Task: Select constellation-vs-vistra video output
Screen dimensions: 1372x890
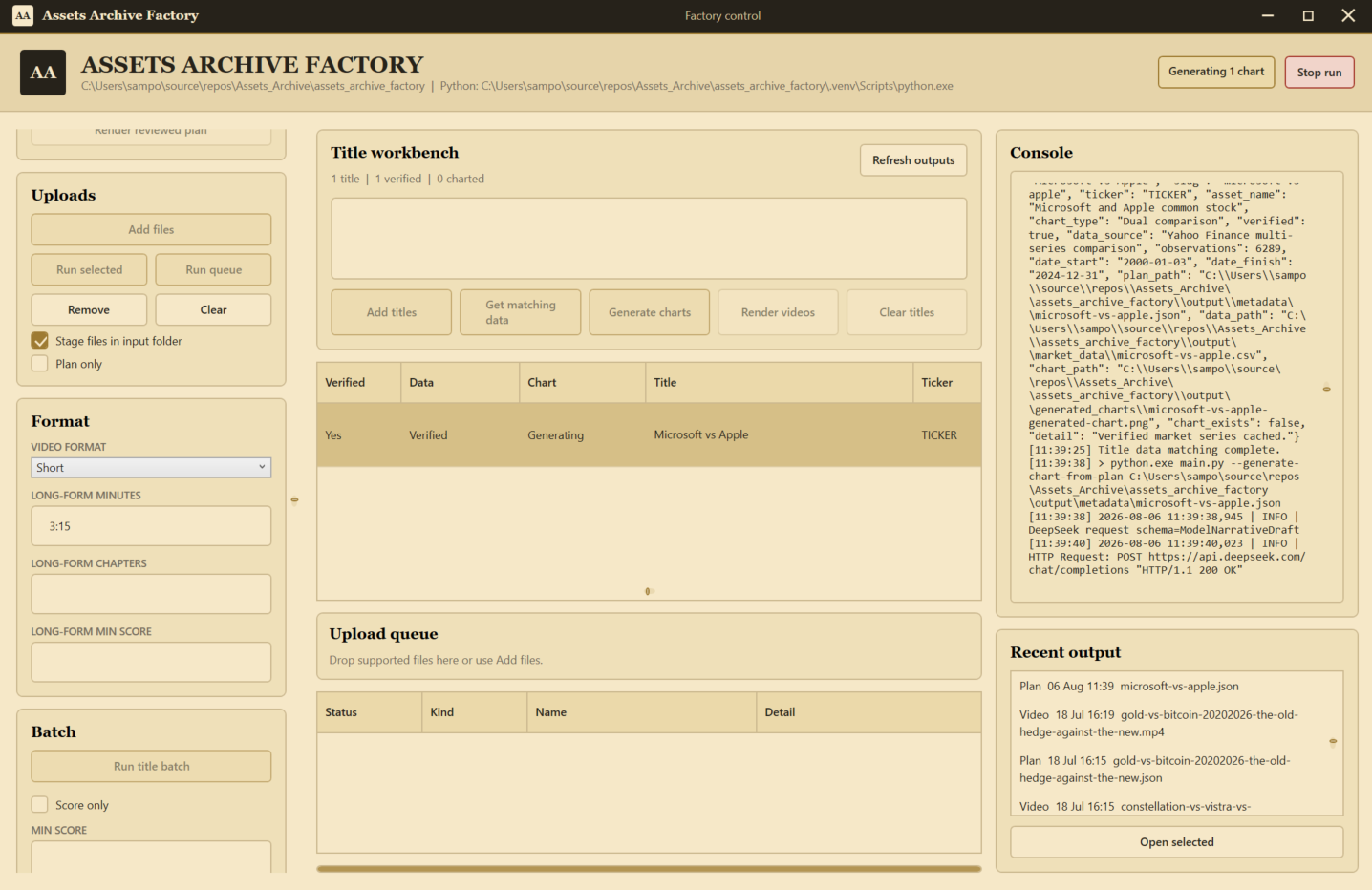Action: point(1135,807)
